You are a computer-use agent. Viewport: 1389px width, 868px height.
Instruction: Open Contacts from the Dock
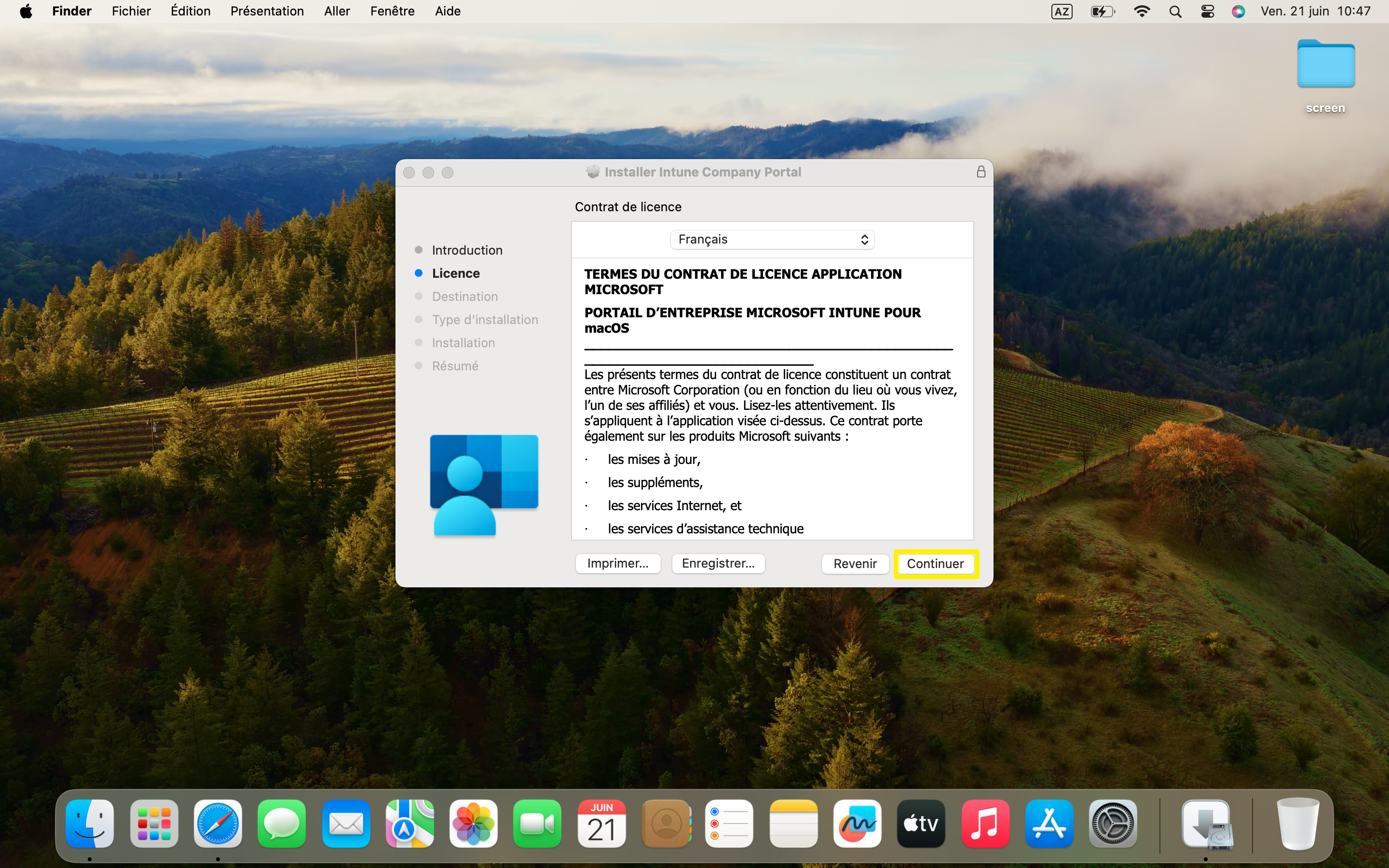(666, 824)
